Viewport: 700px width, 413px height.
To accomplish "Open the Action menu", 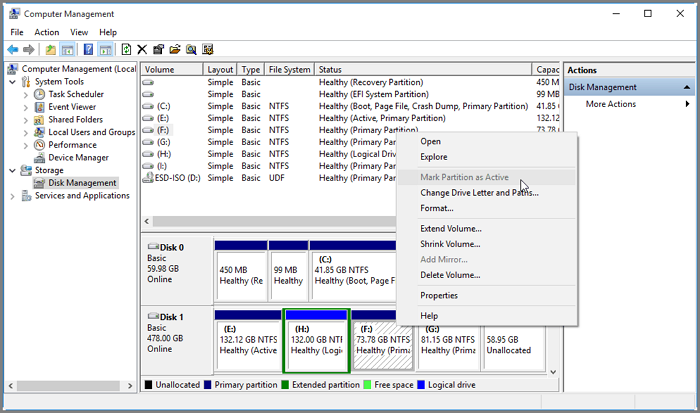I will [x=46, y=32].
